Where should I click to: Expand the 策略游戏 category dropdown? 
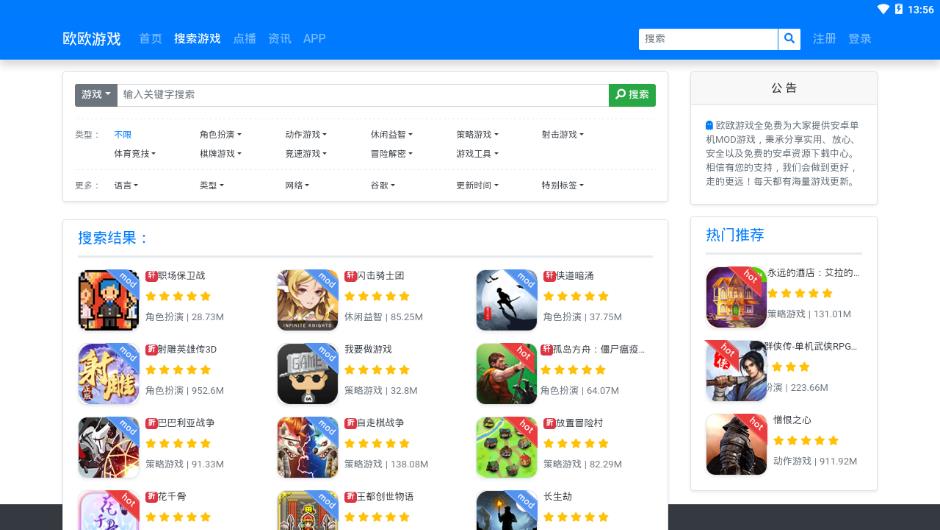click(477, 135)
